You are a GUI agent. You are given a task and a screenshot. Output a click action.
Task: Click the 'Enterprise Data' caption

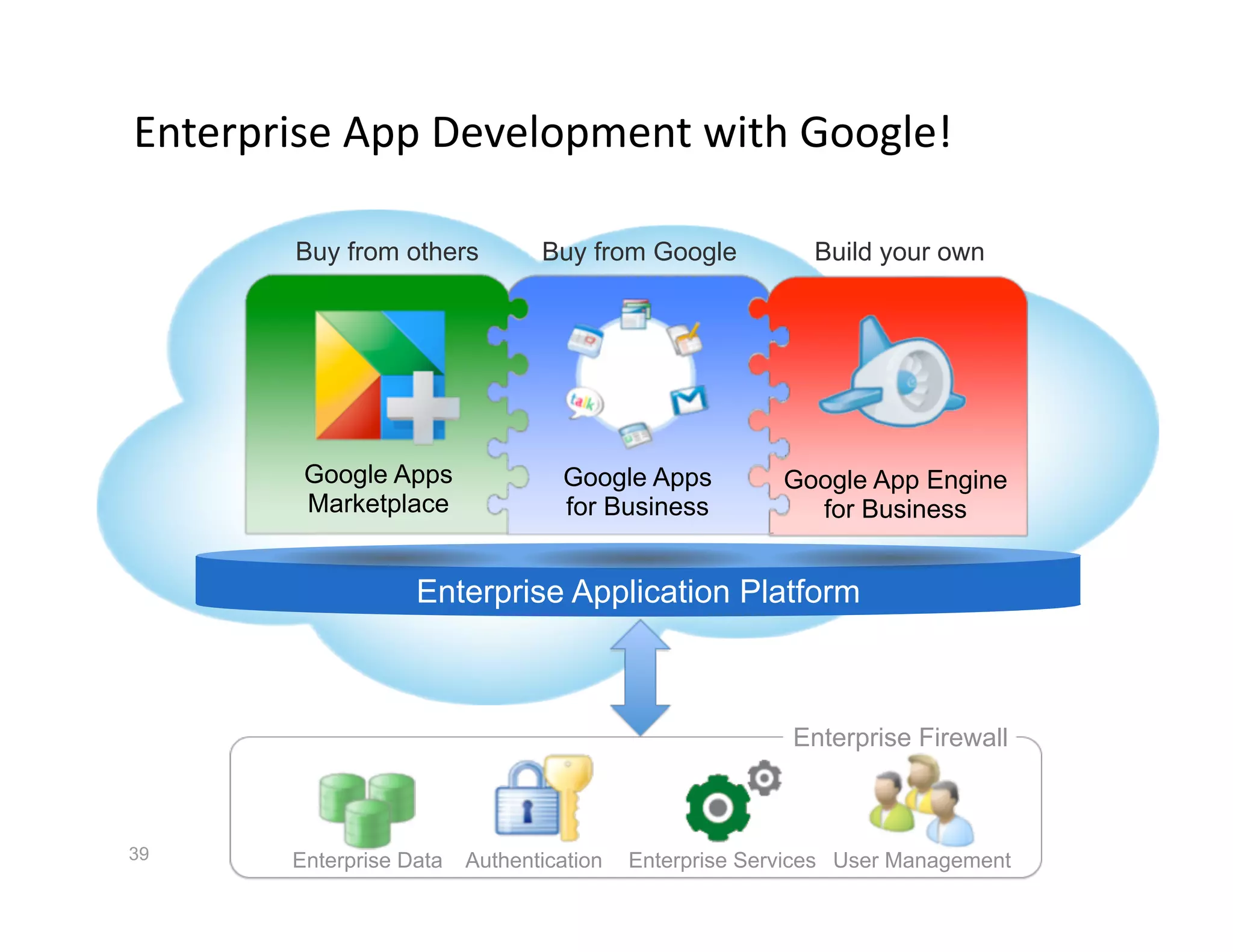367,861
